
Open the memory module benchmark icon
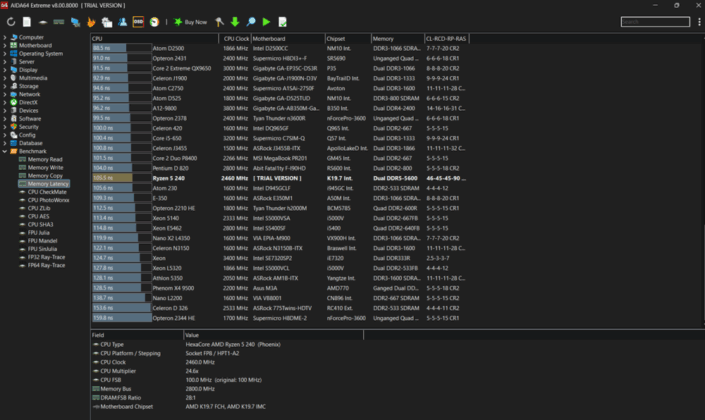58,22
